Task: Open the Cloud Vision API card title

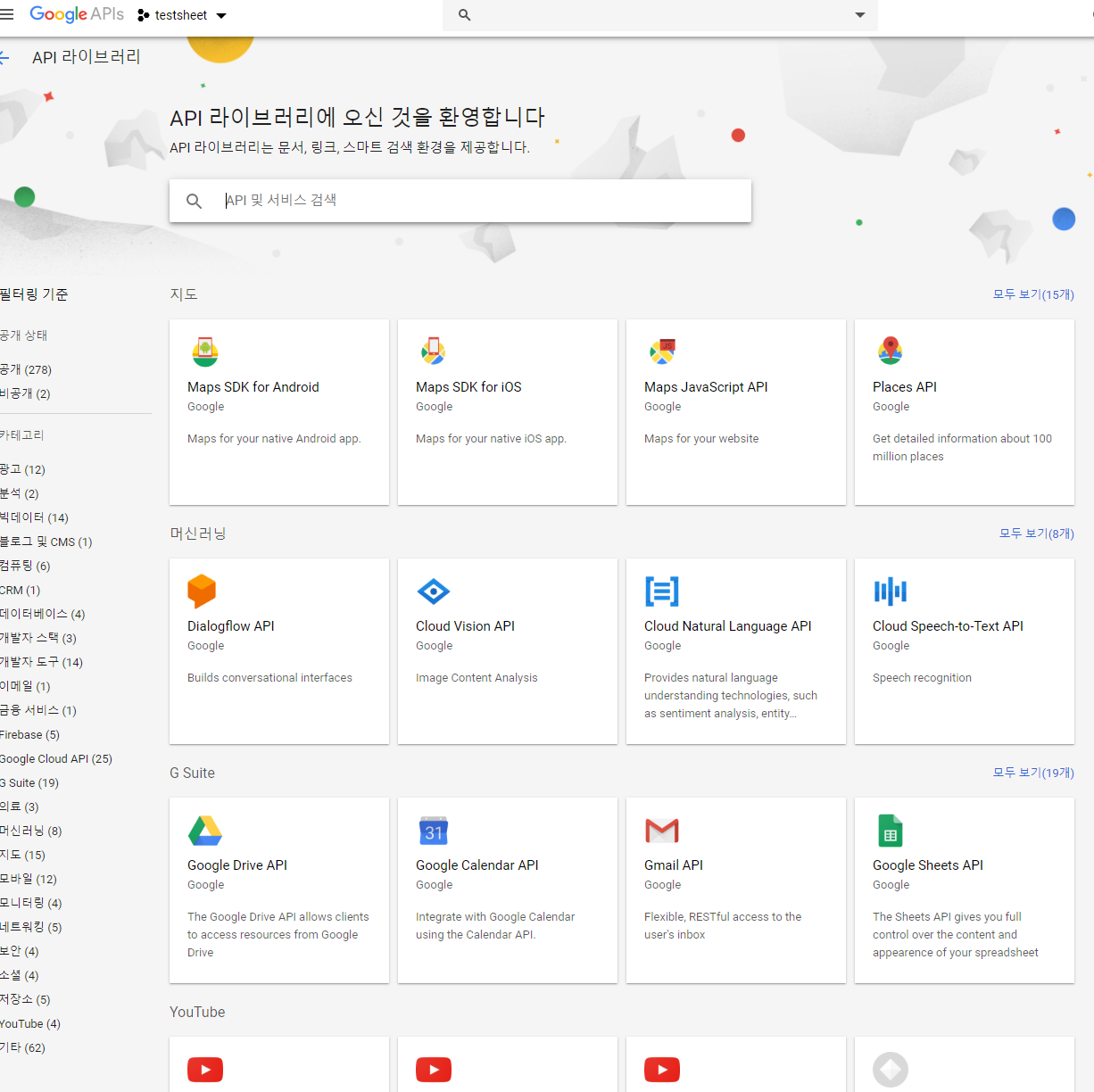Action: (x=465, y=626)
